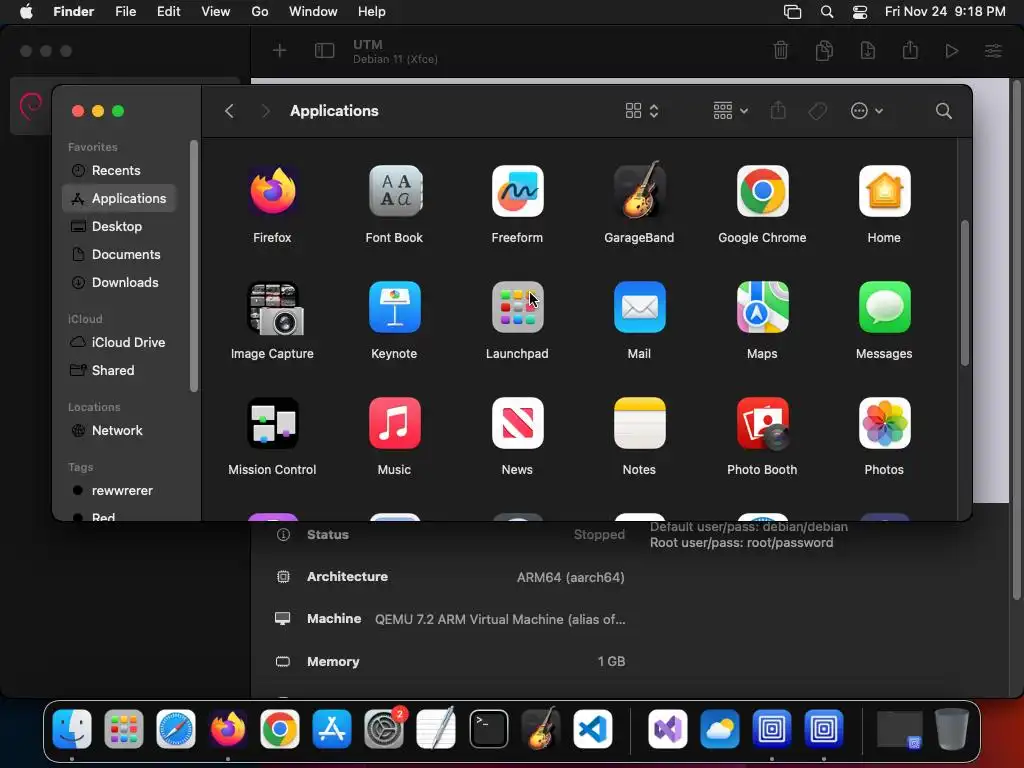Viewport: 1024px width, 768px height.
Task: Click Spotlight search in menu bar
Action: coord(827,12)
